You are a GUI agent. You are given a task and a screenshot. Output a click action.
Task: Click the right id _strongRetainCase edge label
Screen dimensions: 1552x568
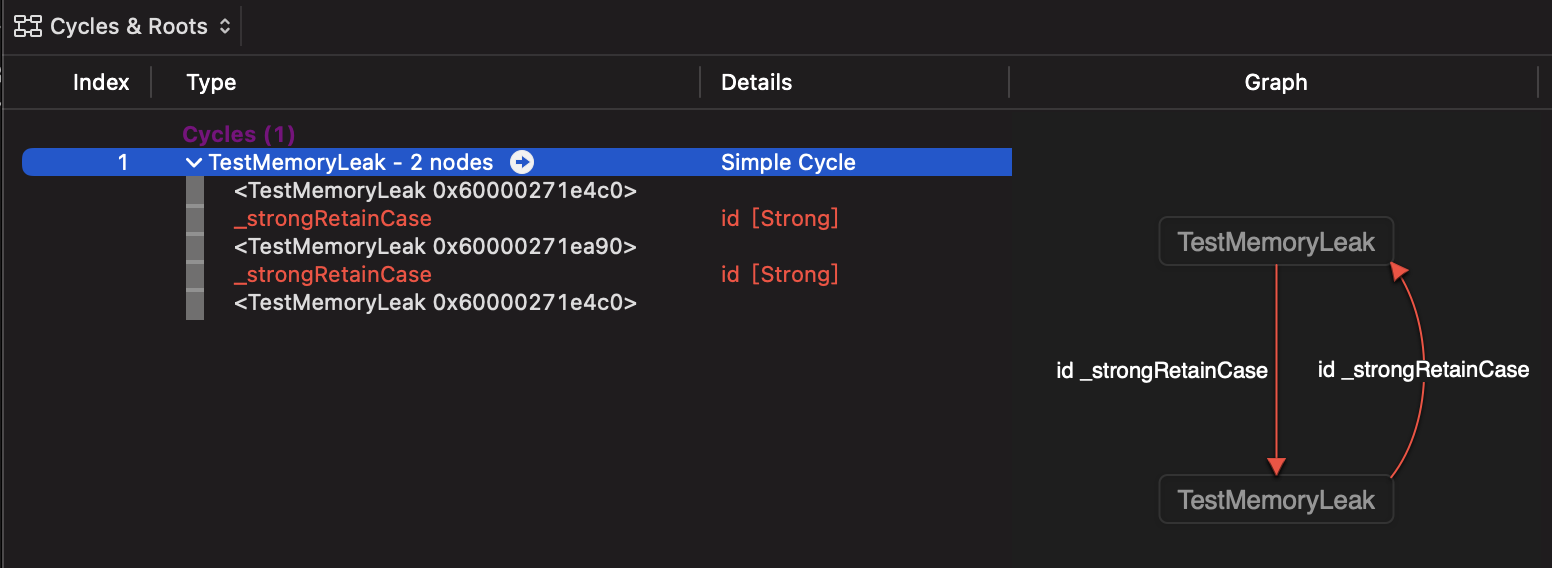(1423, 370)
